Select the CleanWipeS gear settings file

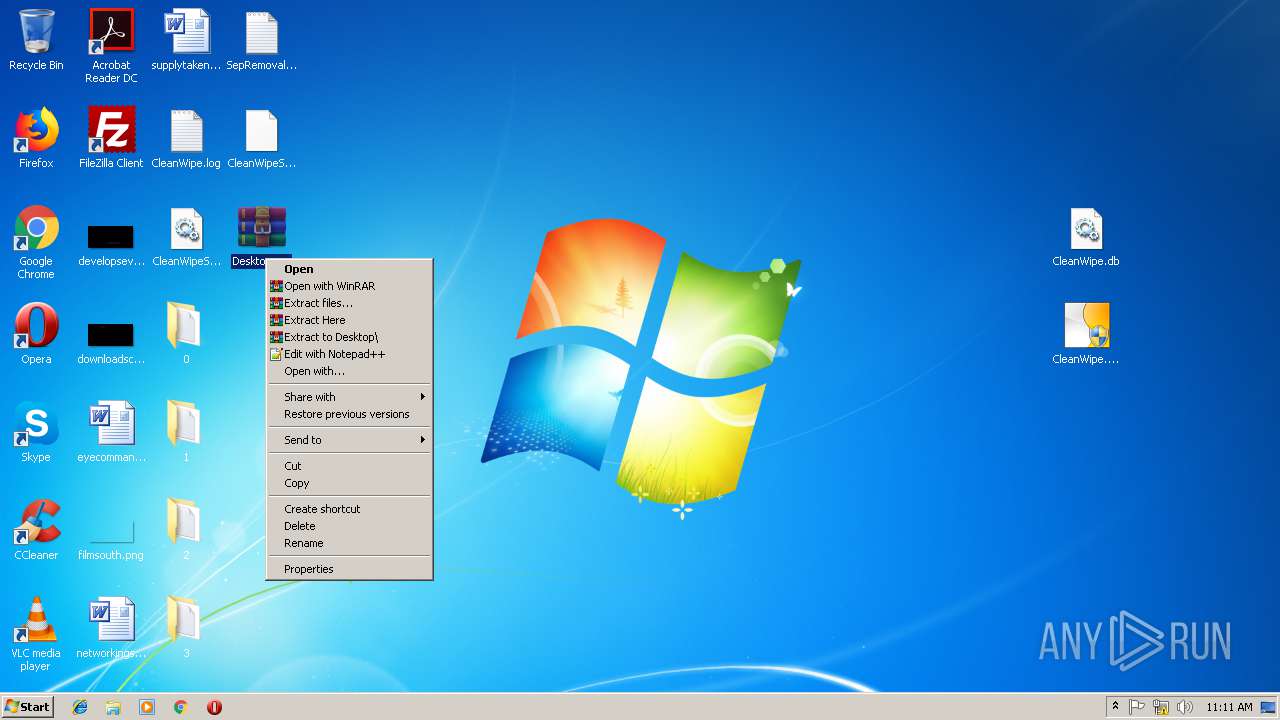(186, 237)
